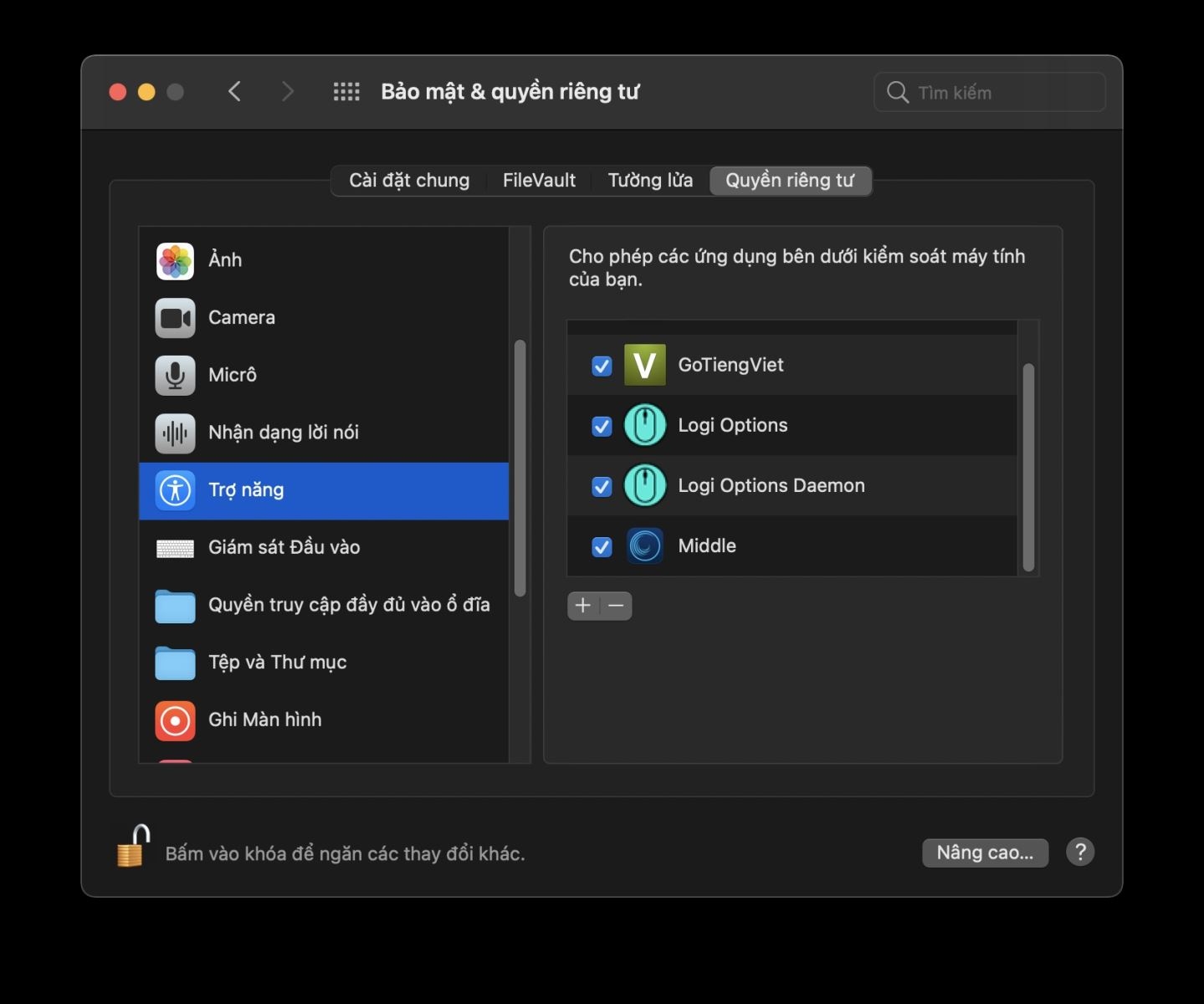This screenshot has width=1204, height=1004.
Task: Click the GoTiengViet app icon
Action: 645,365
